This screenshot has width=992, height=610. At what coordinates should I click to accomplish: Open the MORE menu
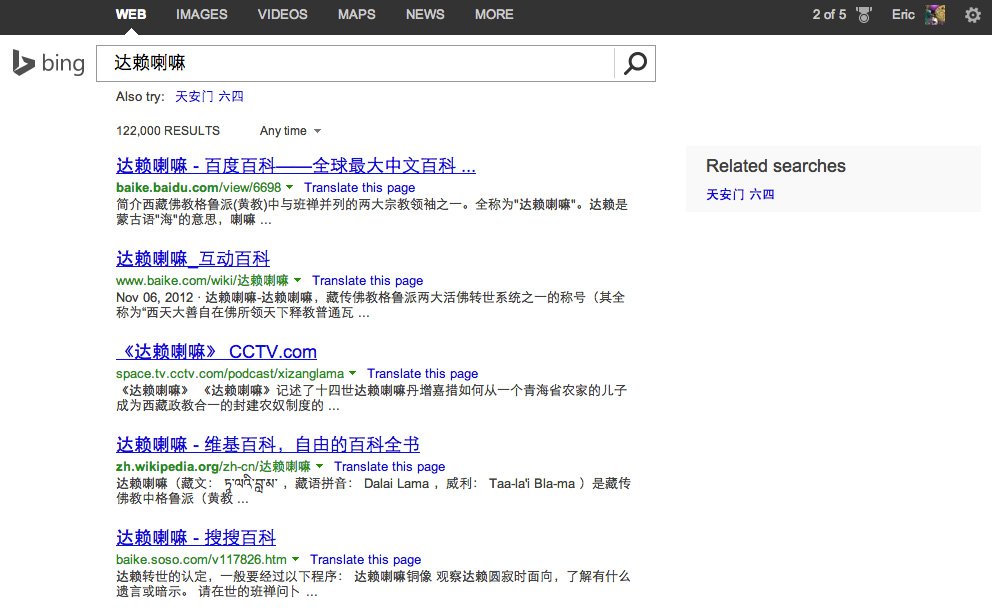tap(494, 15)
